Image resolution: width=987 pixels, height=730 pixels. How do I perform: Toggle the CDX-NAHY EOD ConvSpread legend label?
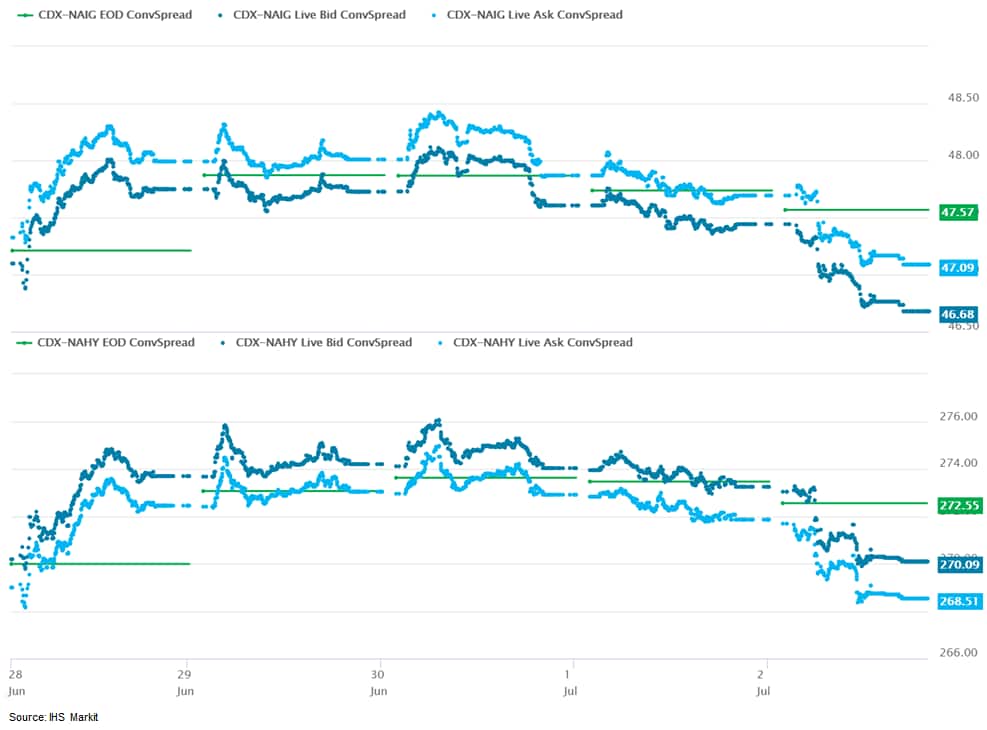(x=114, y=342)
